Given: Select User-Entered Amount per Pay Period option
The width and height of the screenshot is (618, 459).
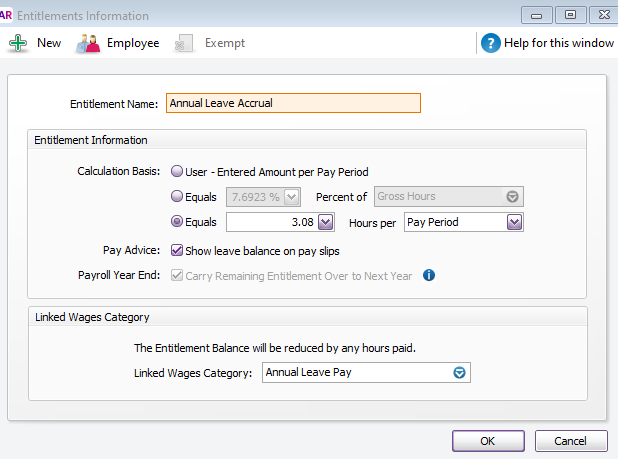Looking at the screenshot, I should click(x=177, y=171).
